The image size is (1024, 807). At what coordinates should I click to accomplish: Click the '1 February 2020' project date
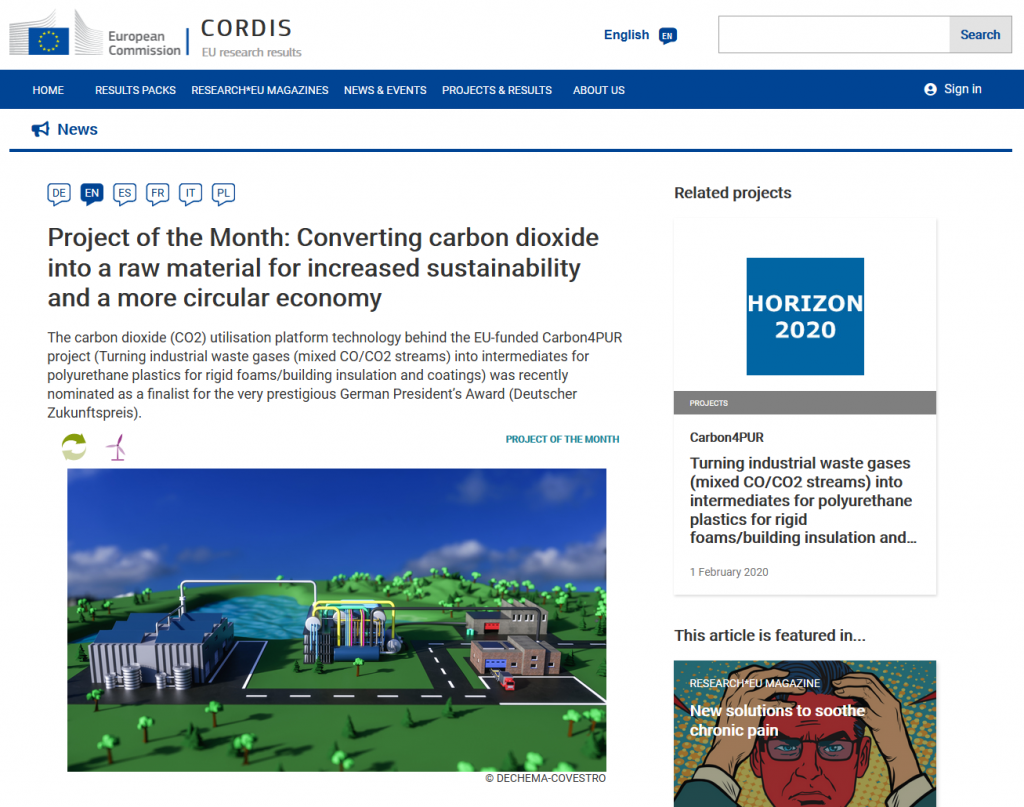tap(729, 572)
